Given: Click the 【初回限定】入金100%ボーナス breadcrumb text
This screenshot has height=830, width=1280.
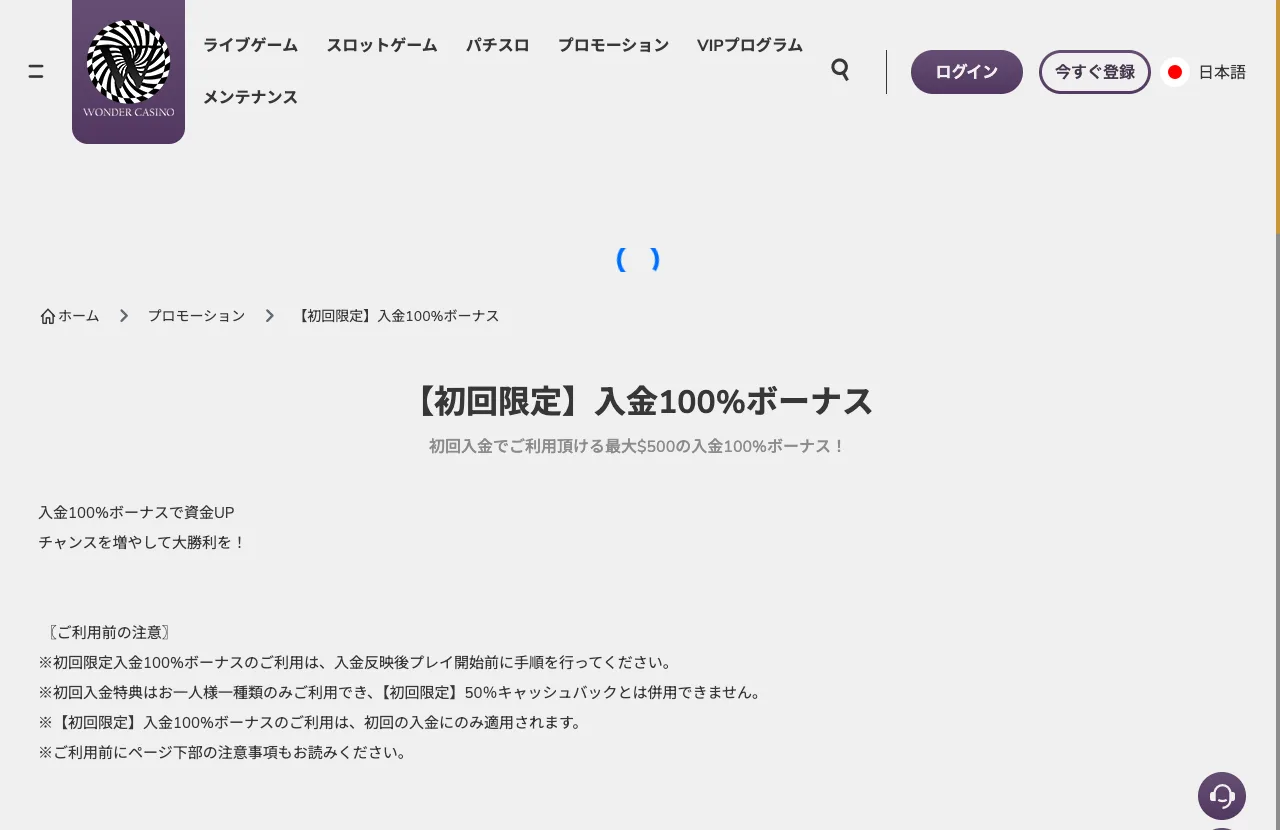Looking at the screenshot, I should point(397,316).
